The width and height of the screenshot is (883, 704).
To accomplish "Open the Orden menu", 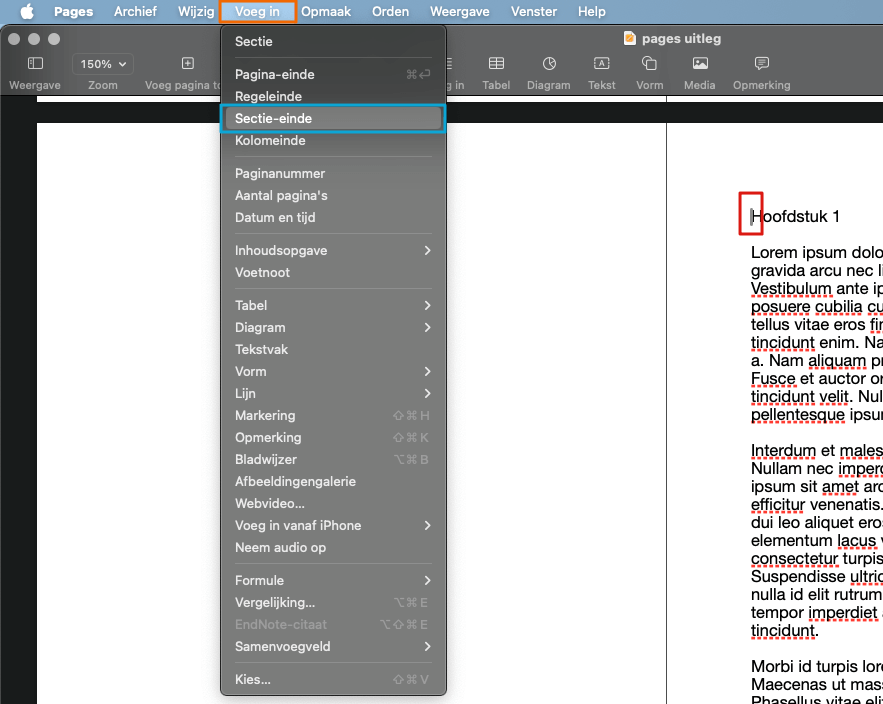I will pyautogui.click(x=390, y=11).
